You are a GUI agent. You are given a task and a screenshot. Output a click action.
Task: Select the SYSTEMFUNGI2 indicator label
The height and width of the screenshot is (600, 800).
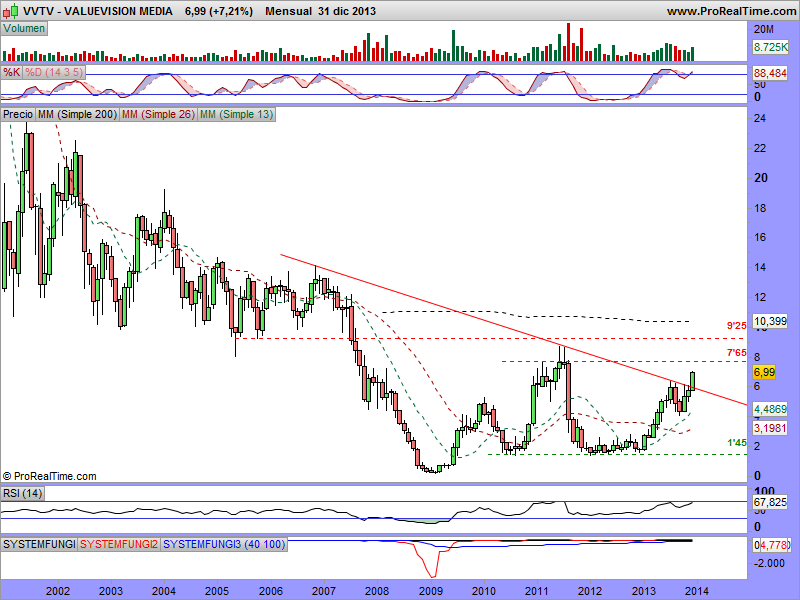pos(119,544)
